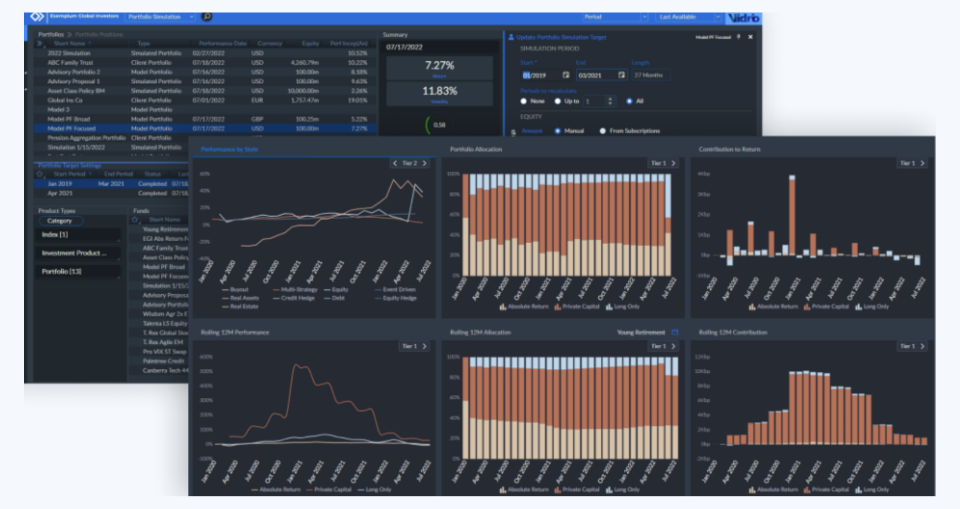This screenshot has width=960, height=509.
Task: Click the dollar icon beside Amount
Action: (513, 131)
